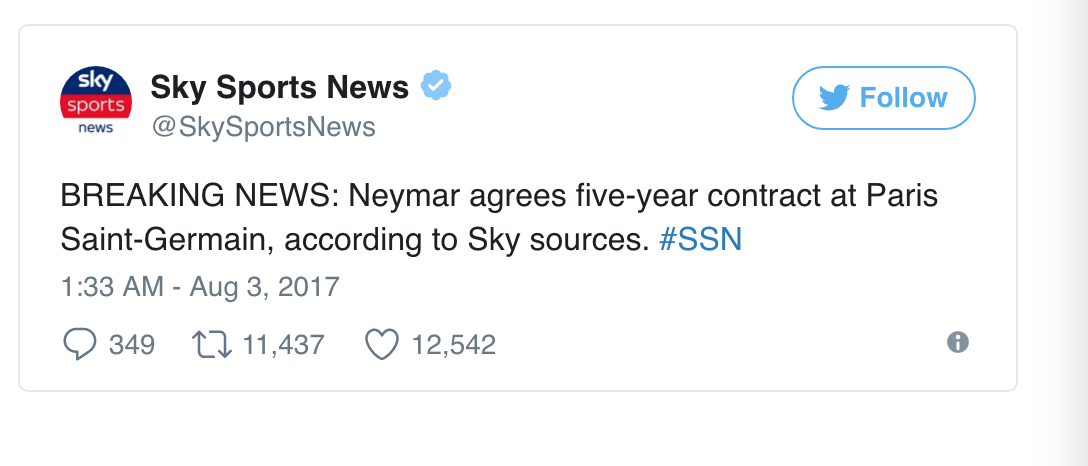Screen dimensions: 1088x466
Task: Click the @SkySportsNews handle
Action: 263,127
